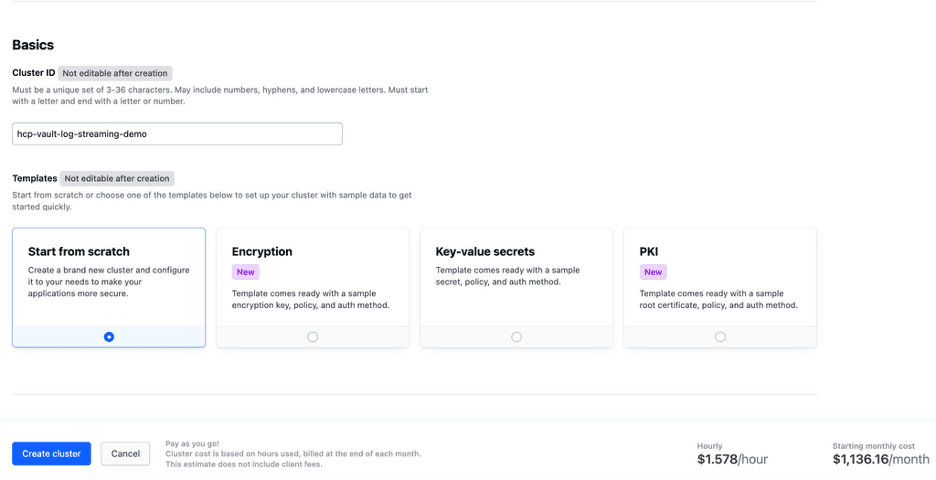Click the Templates 'Not editable after creation' badge
936x480 pixels.
coord(117,178)
